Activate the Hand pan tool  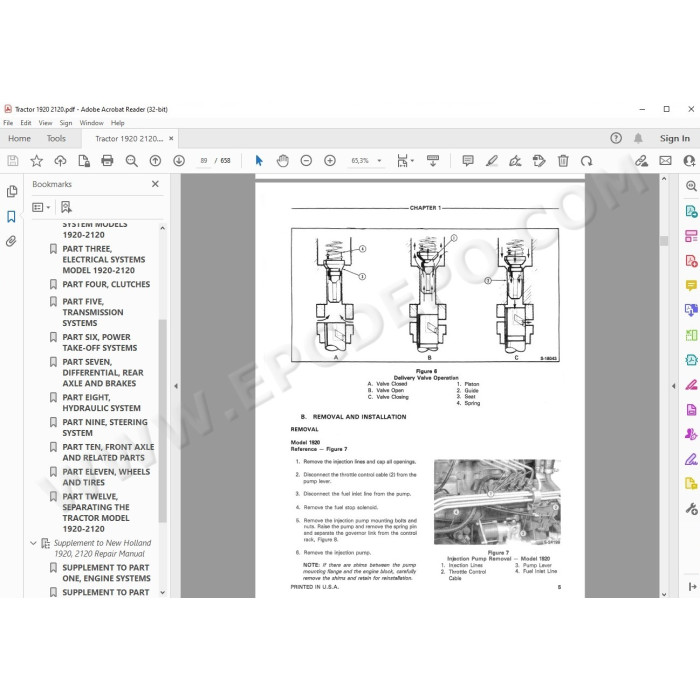(x=283, y=161)
